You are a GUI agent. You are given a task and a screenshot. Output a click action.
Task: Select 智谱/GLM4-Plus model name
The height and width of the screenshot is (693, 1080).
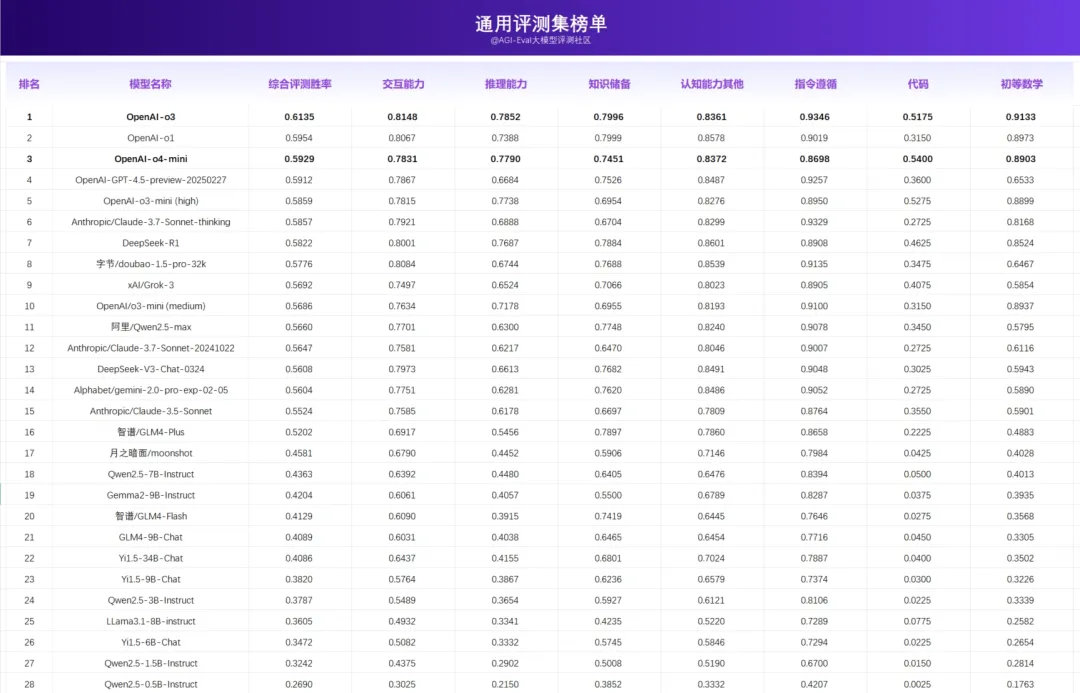151,432
